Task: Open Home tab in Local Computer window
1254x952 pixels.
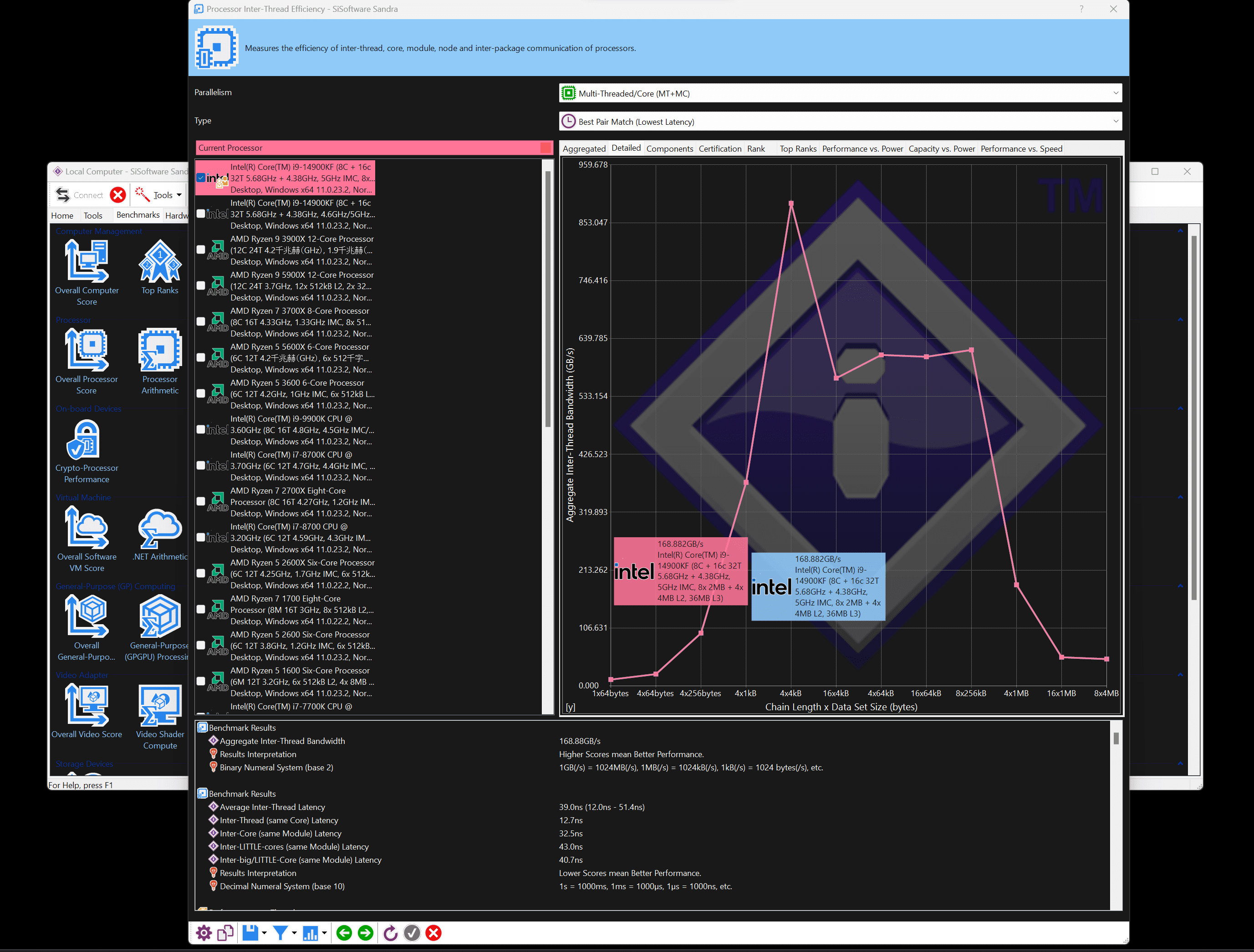Action: [x=62, y=215]
